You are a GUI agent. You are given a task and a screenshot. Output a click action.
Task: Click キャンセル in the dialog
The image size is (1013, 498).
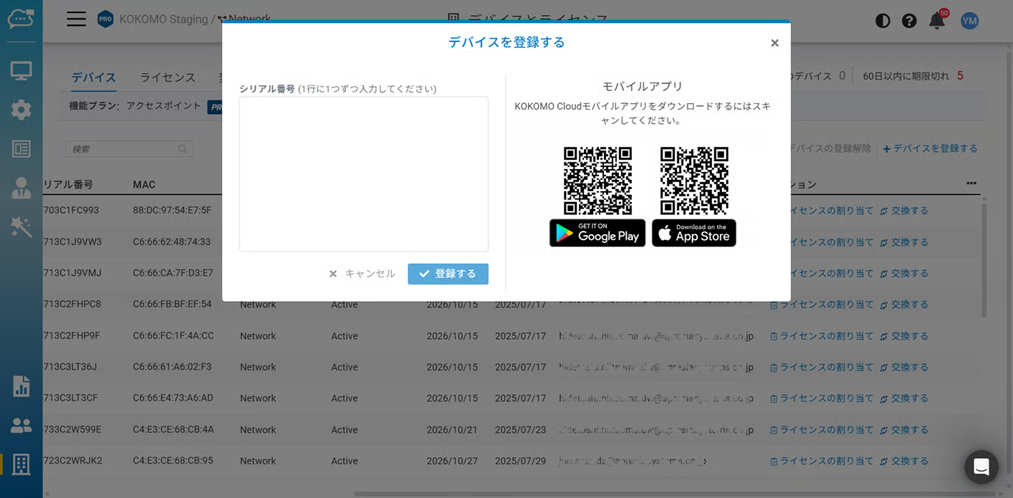(x=362, y=274)
